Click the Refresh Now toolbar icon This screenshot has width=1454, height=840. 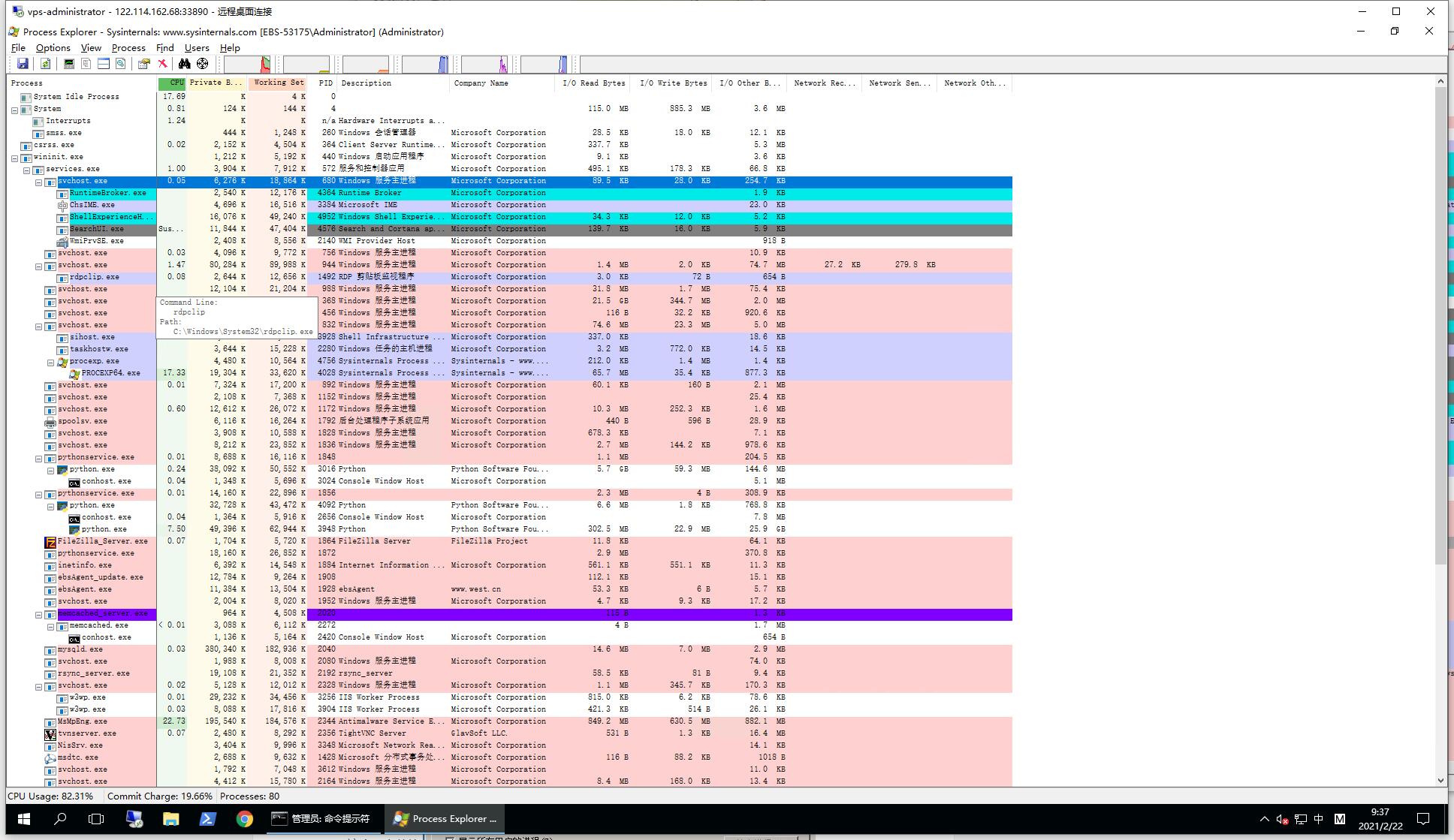(45, 64)
